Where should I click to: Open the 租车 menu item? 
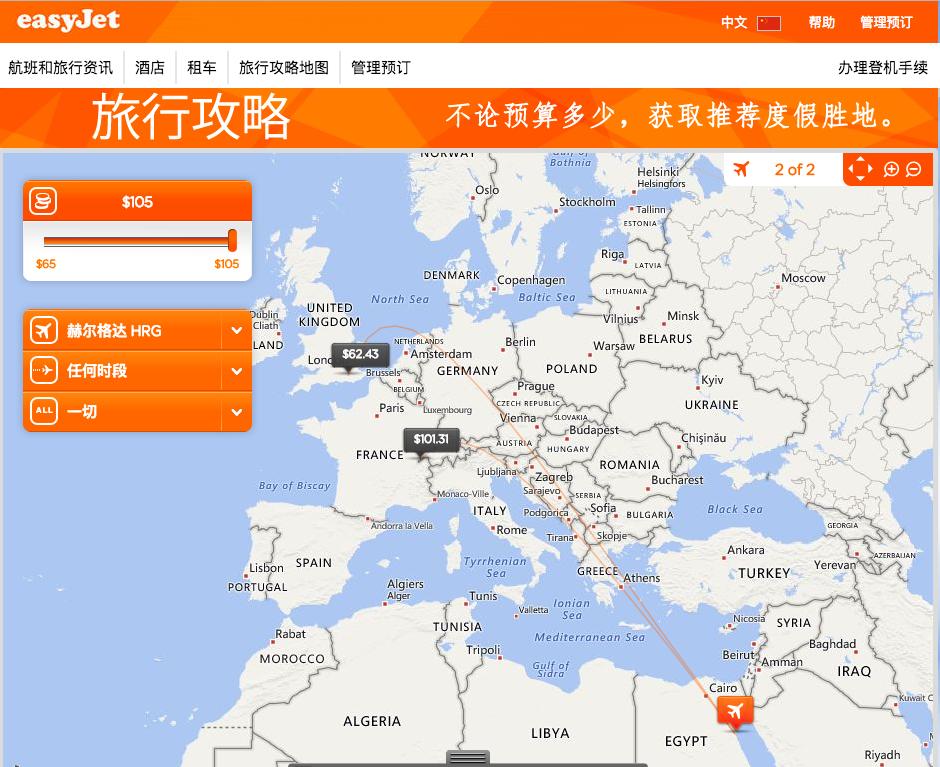tap(202, 67)
